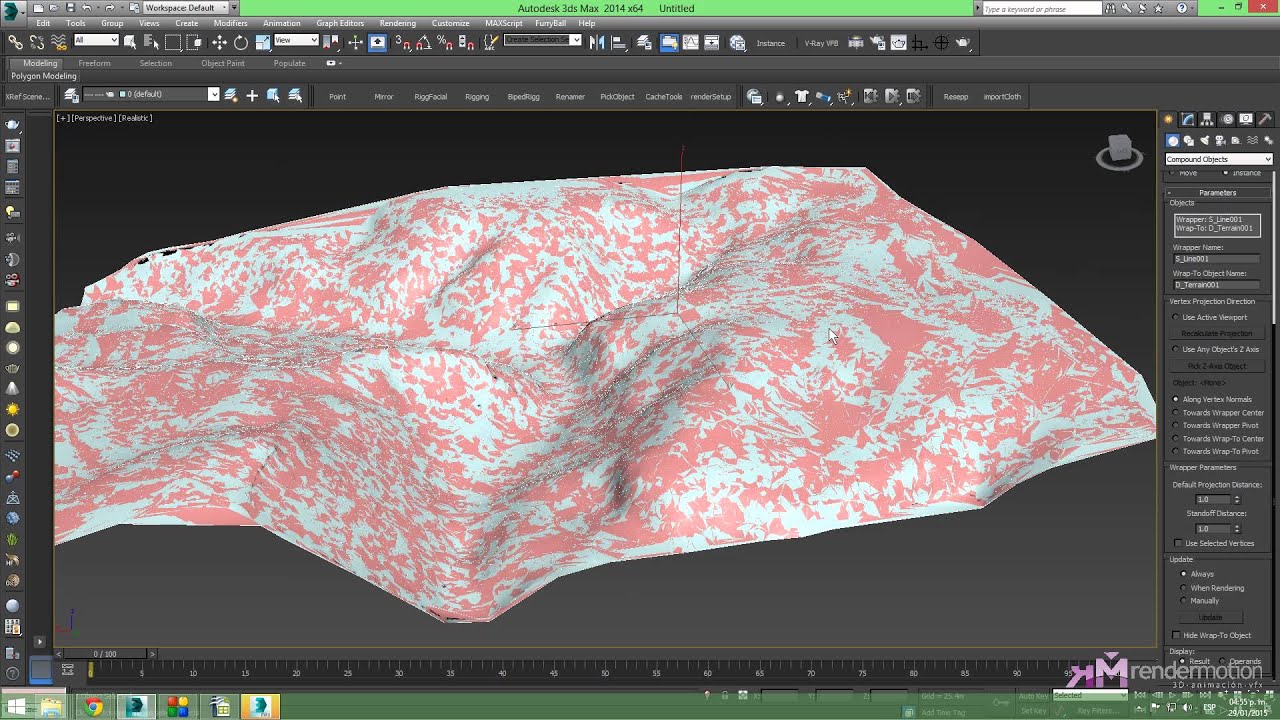Click the Toggle Ribbon icon on the main toolbar
Viewport: 1280px width, 720px height.
click(x=669, y=42)
